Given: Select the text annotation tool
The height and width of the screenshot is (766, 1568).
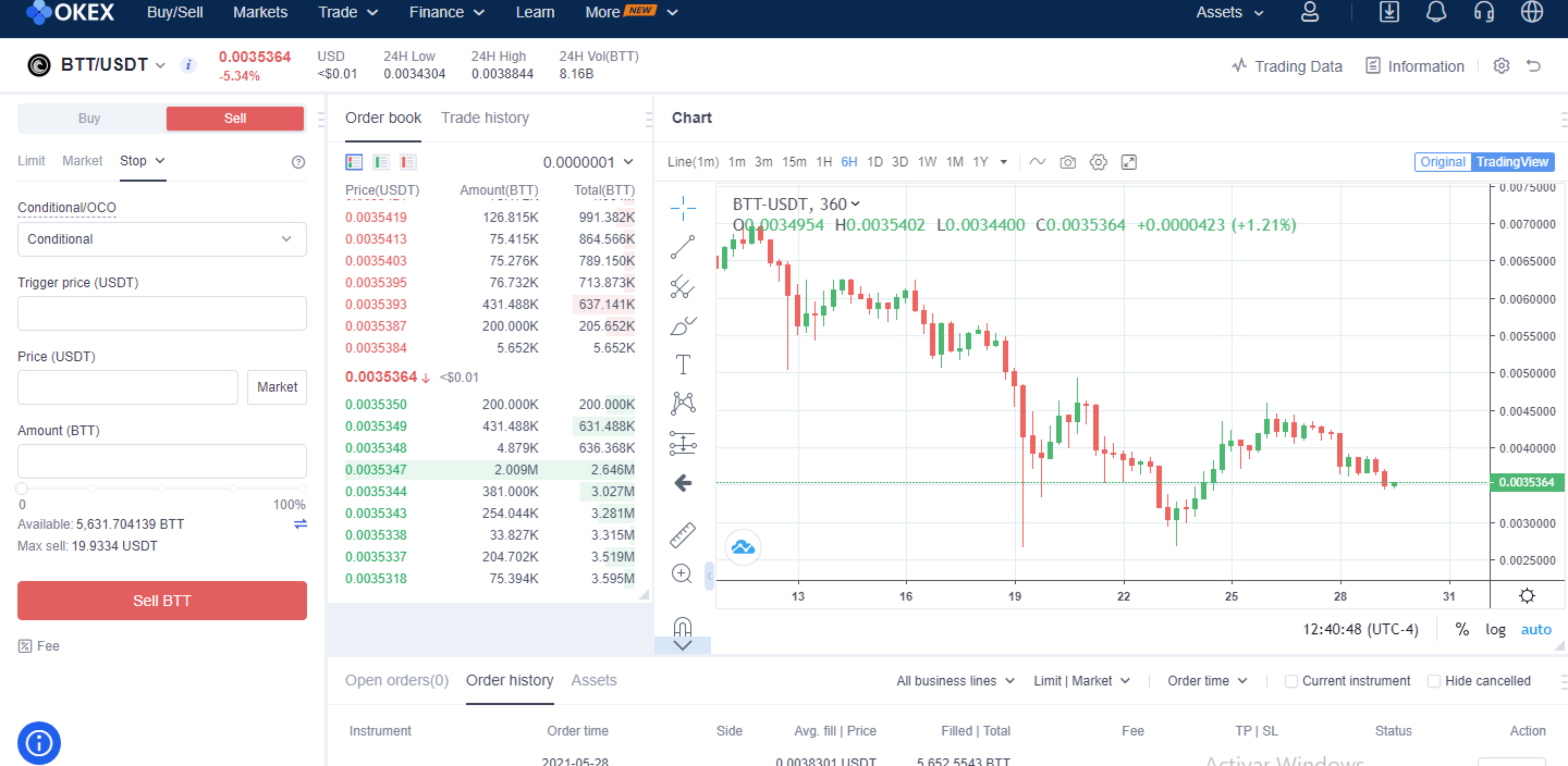Looking at the screenshot, I should (x=683, y=364).
